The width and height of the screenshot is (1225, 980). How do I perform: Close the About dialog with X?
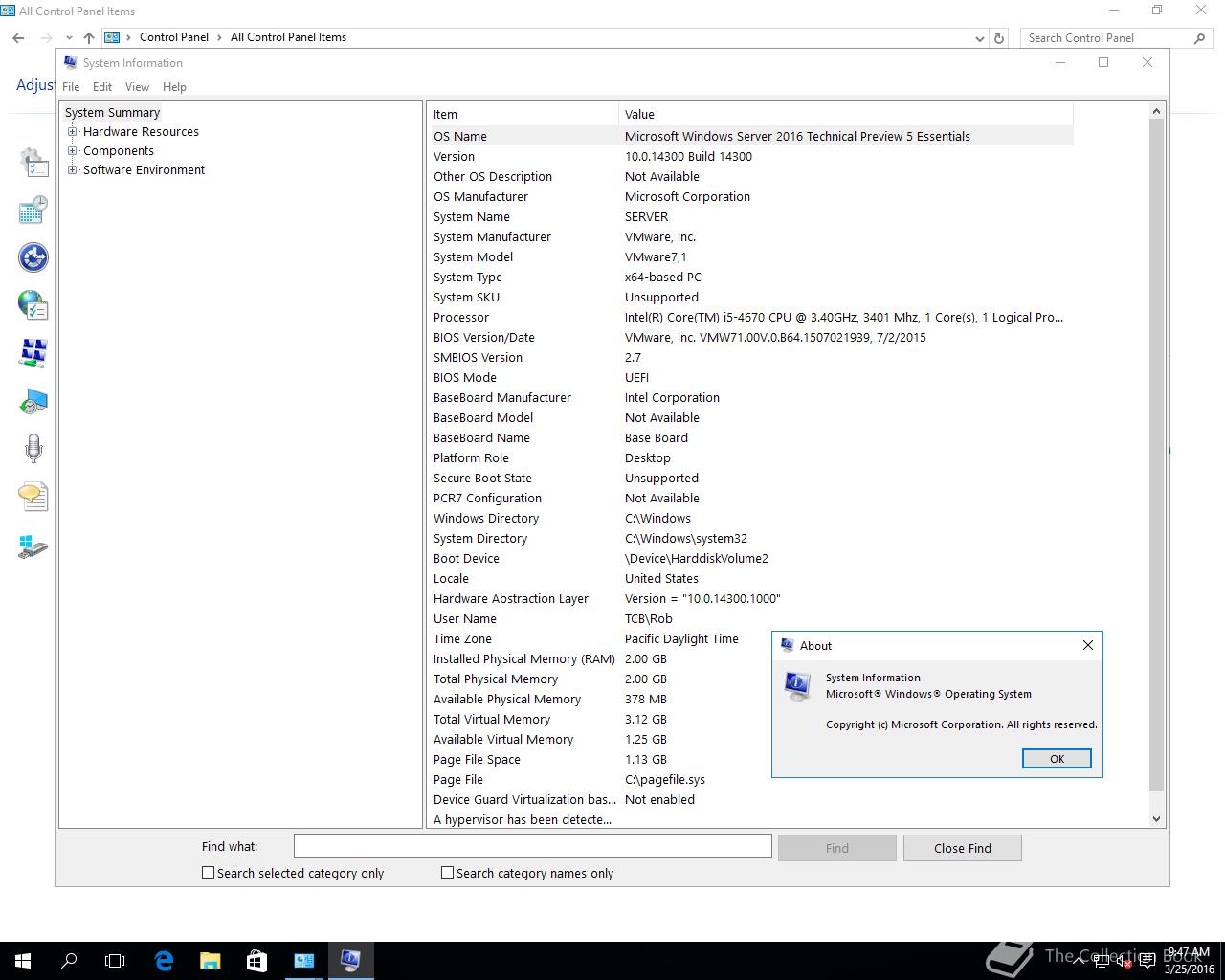[1087, 645]
